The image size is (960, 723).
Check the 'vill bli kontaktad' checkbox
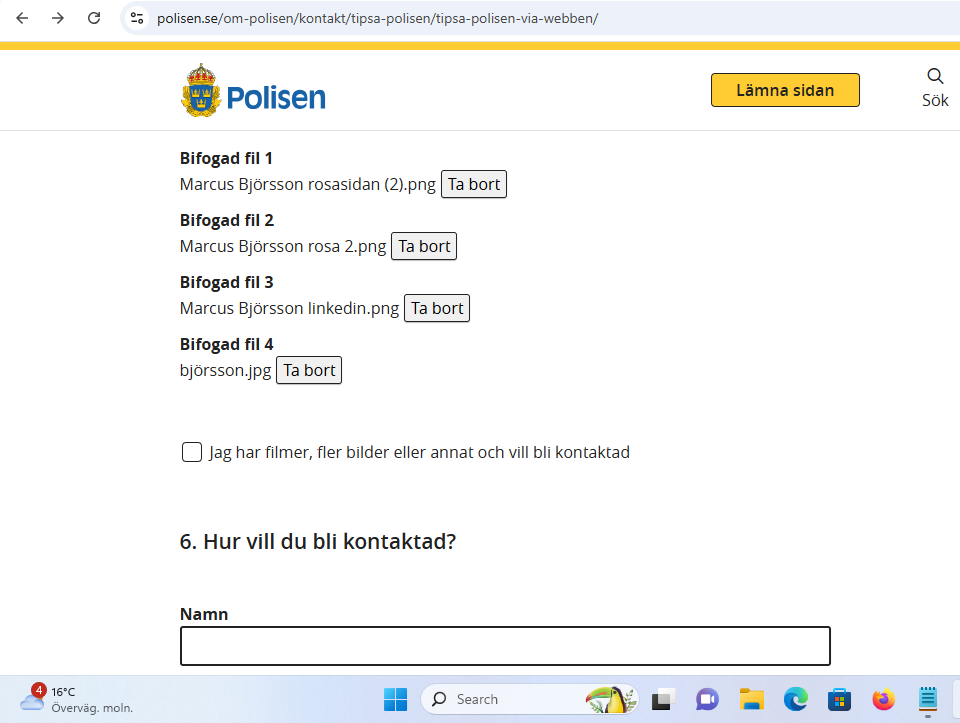tap(192, 452)
